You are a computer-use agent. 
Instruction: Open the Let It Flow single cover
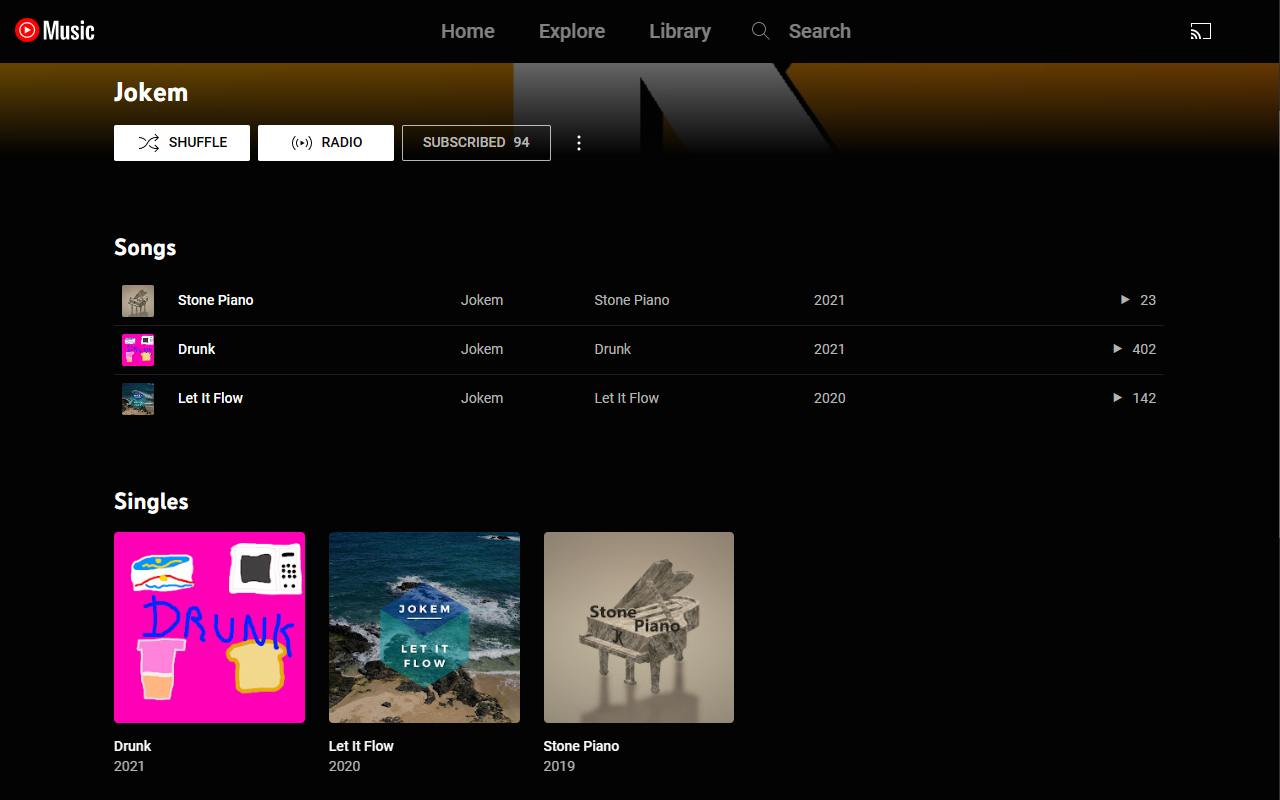tap(424, 627)
